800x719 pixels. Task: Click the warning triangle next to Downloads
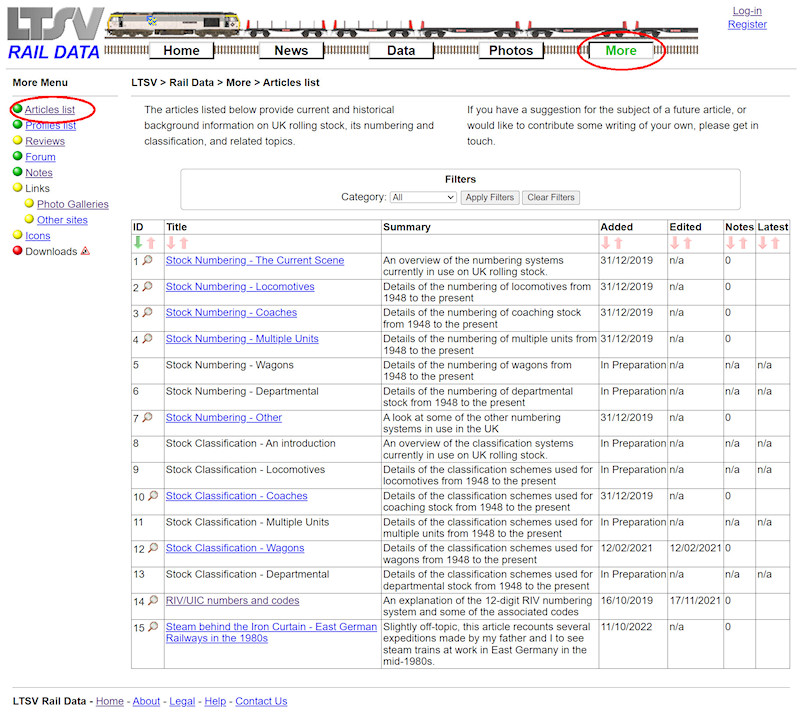click(x=85, y=251)
